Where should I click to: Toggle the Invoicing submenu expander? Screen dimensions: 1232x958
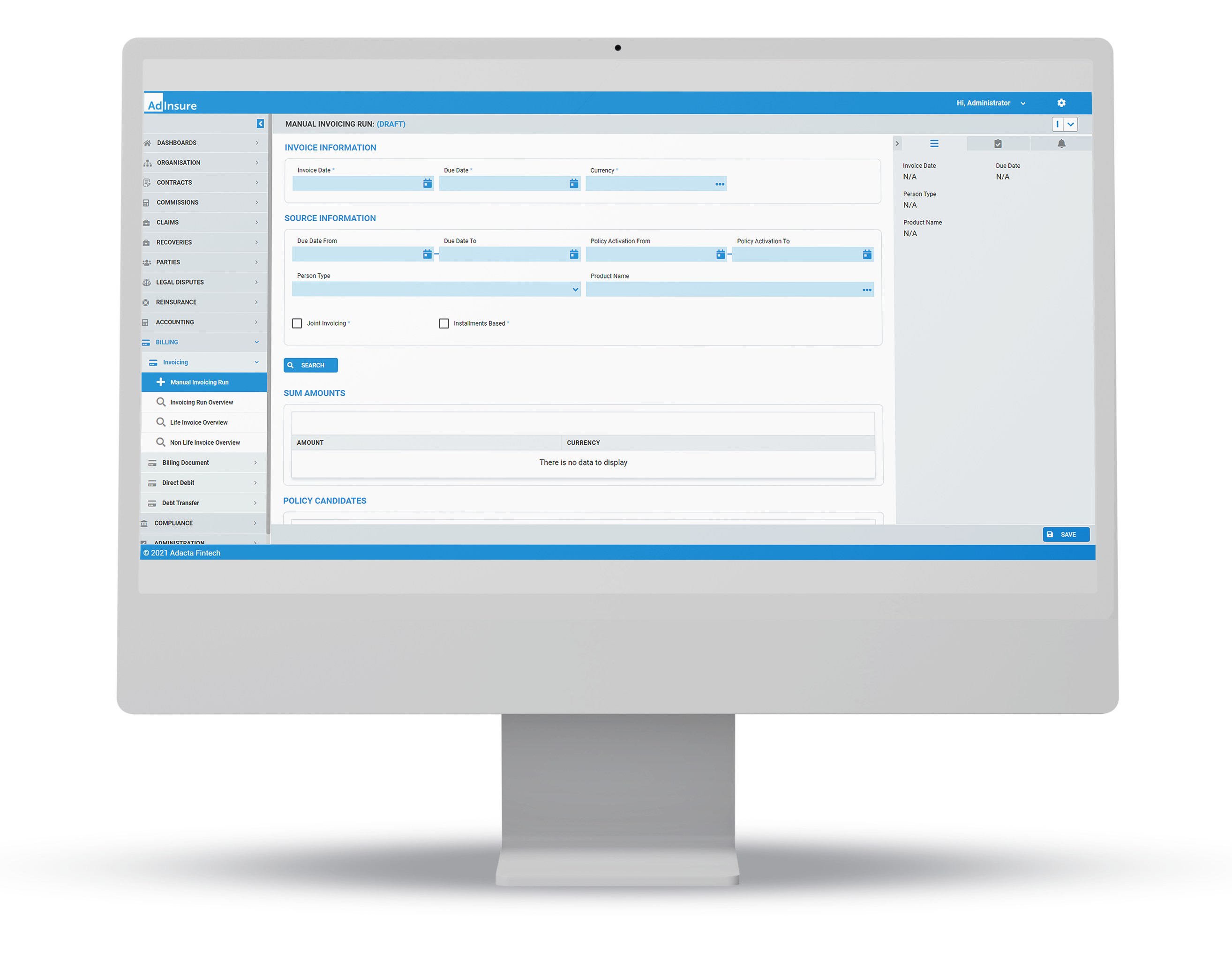coord(257,362)
